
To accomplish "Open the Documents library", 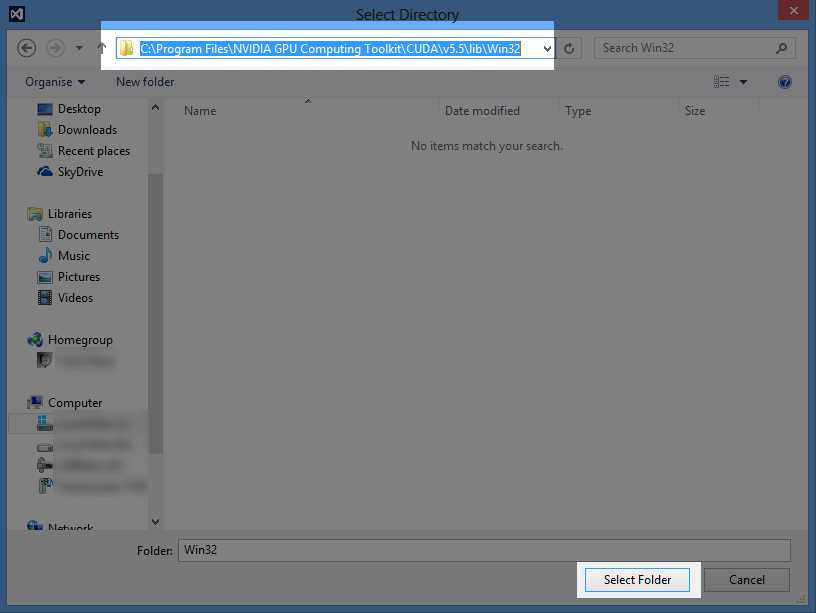I will point(88,235).
